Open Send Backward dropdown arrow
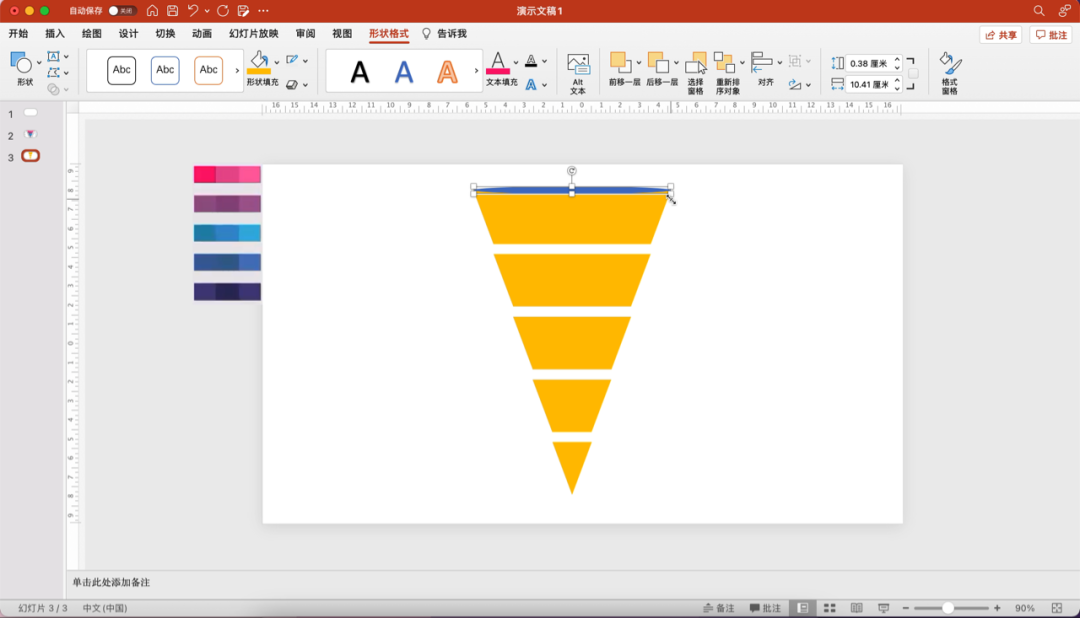 tap(676, 63)
